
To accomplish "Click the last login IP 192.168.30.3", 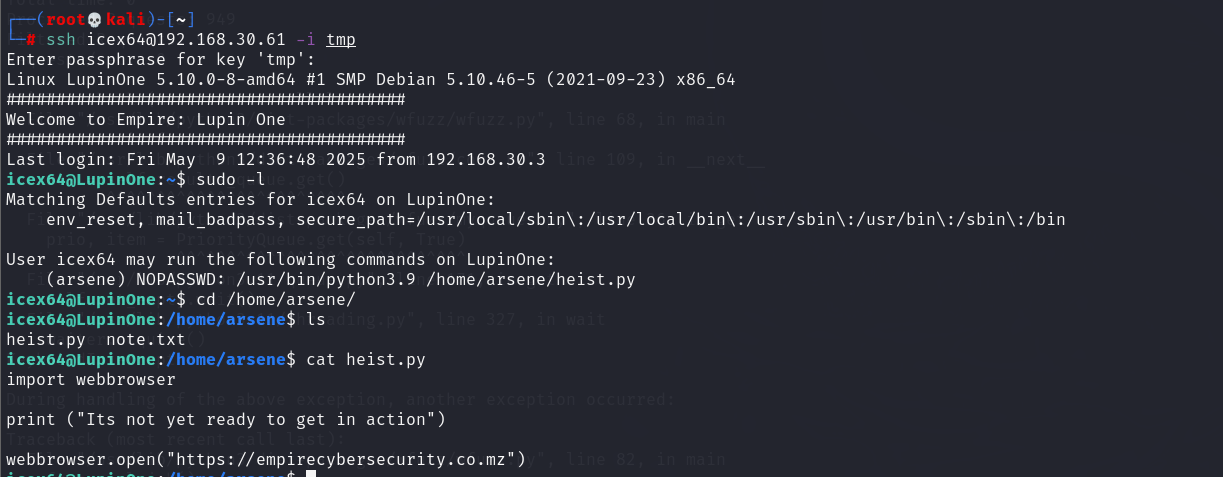I will [x=485, y=159].
